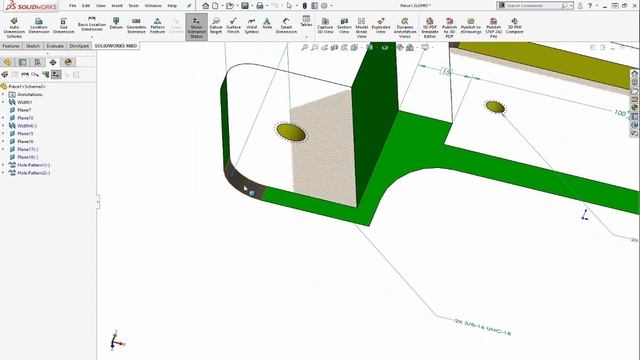
Task: Insert a Surface Finish symbol
Action: (x=233, y=26)
